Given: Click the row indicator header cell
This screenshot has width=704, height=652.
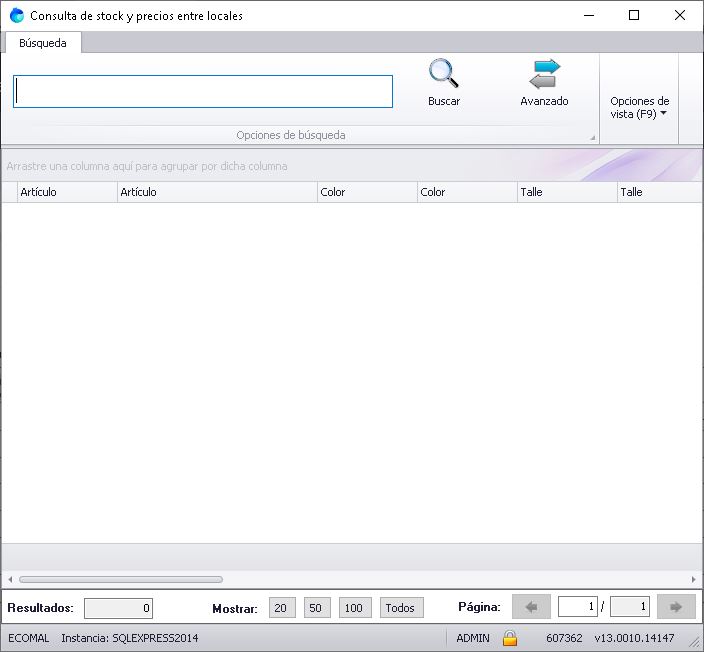Looking at the screenshot, I should pyautogui.click(x=9, y=192).
